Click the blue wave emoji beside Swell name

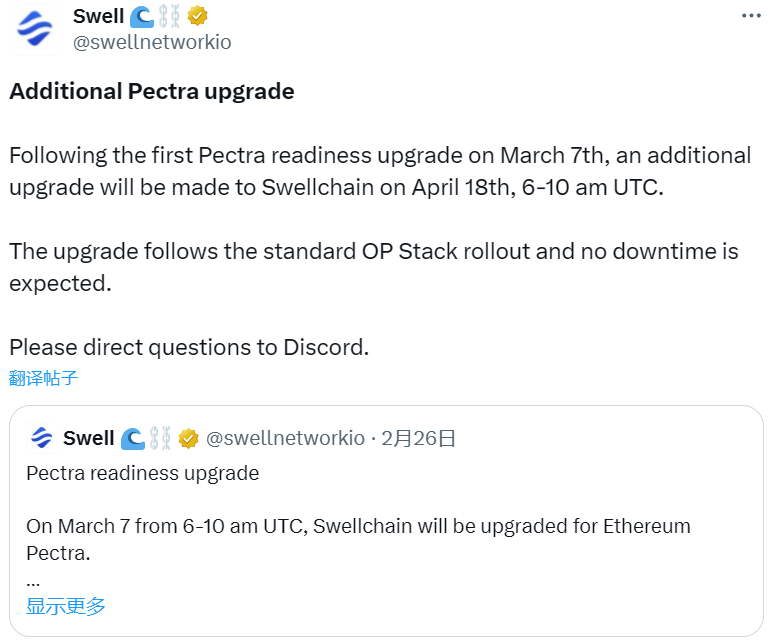coord(142,17)
